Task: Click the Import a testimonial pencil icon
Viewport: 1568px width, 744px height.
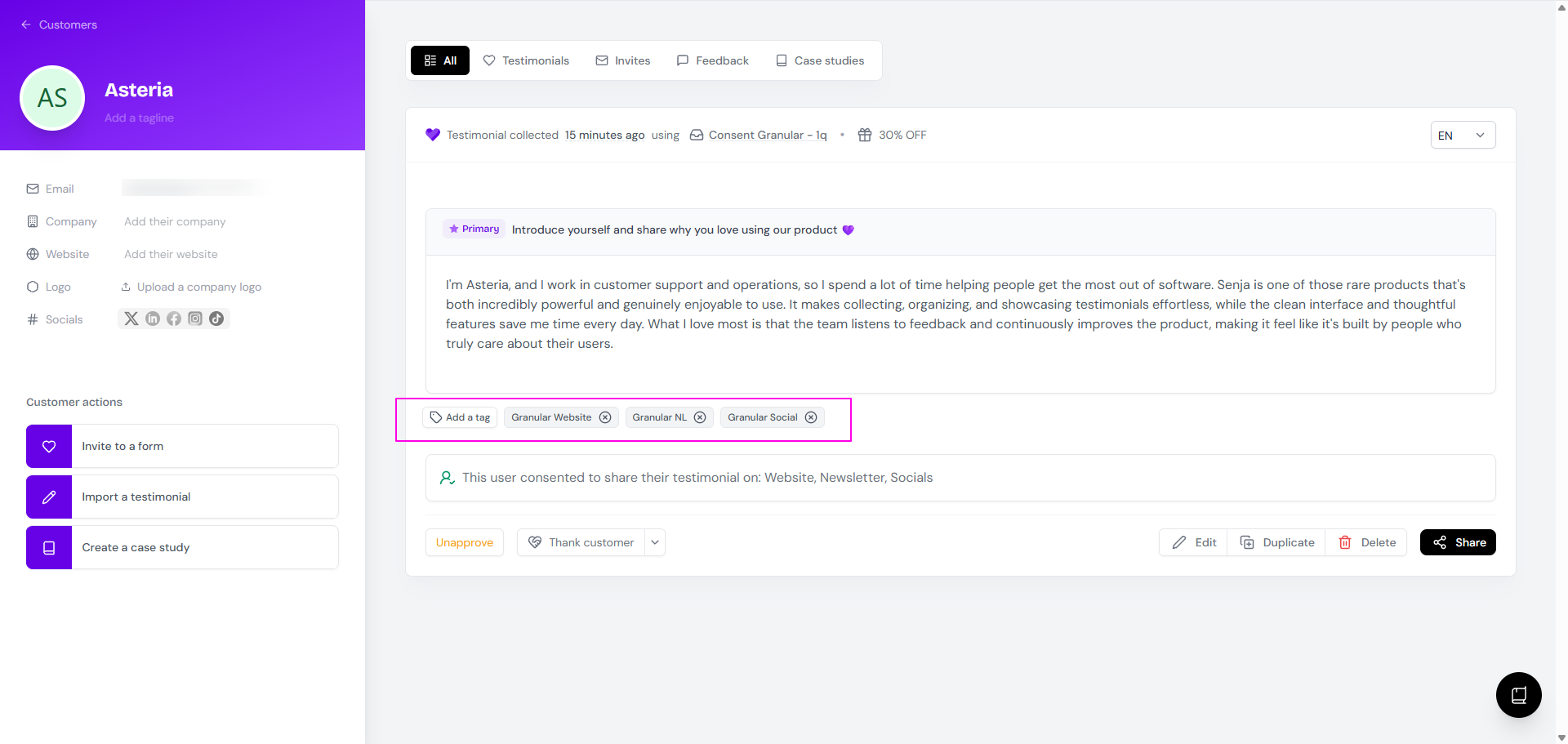Action: tap(49, 497)
